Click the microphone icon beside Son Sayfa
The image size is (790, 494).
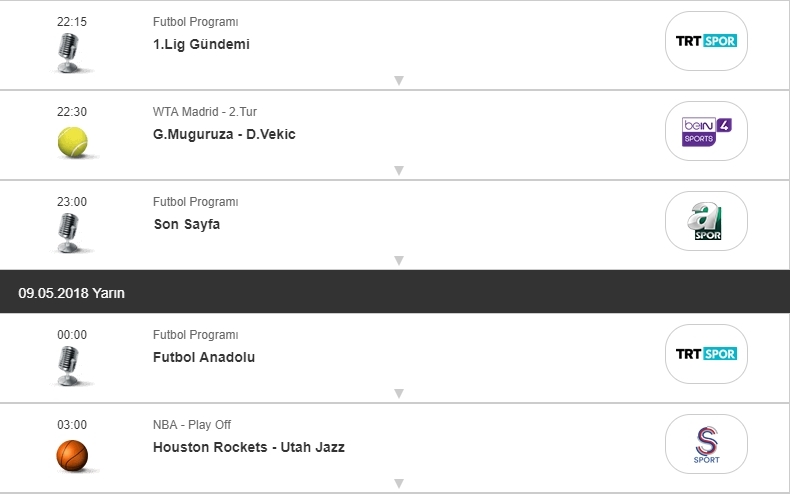point(70,232)
